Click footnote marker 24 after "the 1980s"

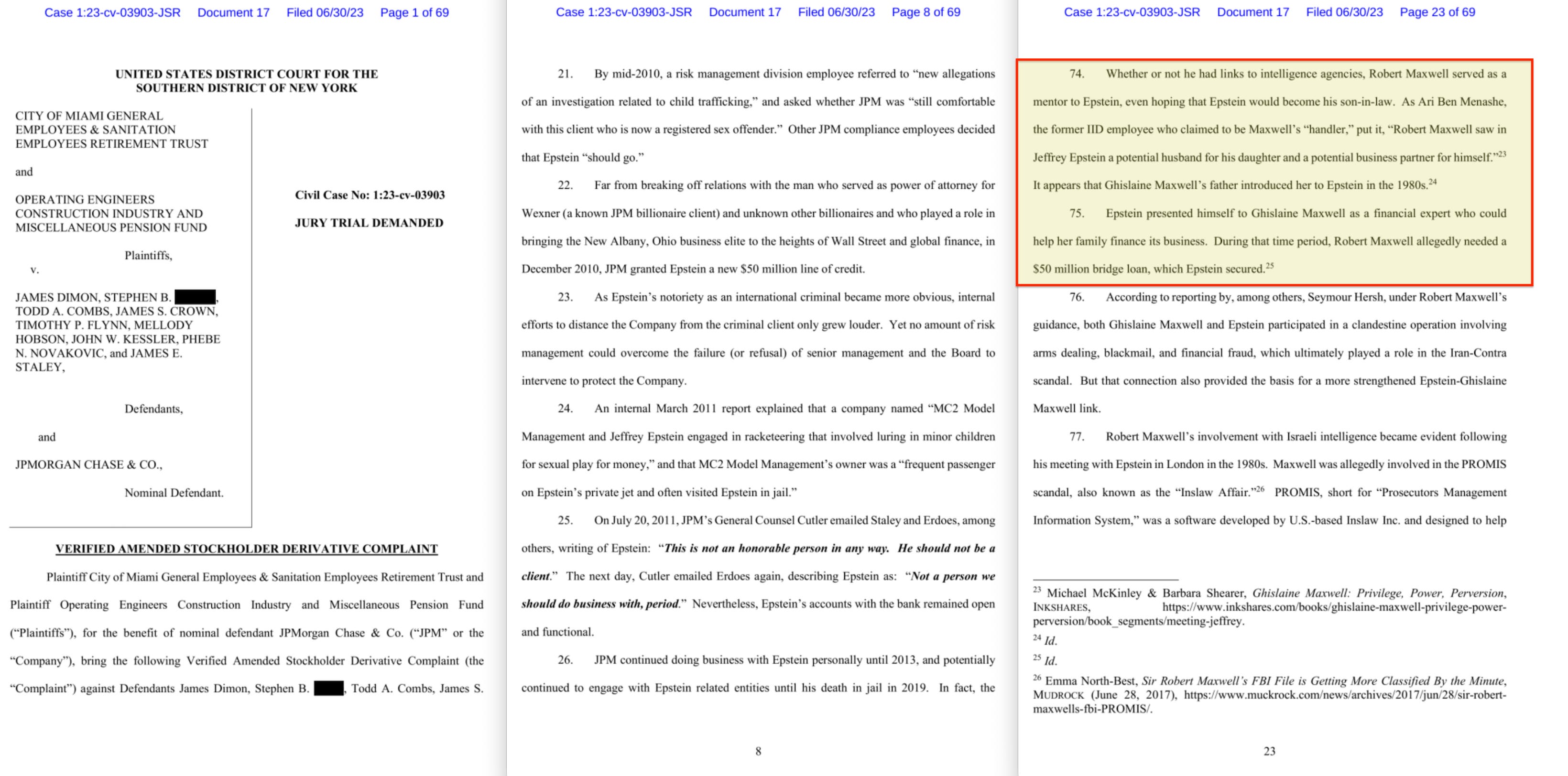click(x=1432, y=182)
